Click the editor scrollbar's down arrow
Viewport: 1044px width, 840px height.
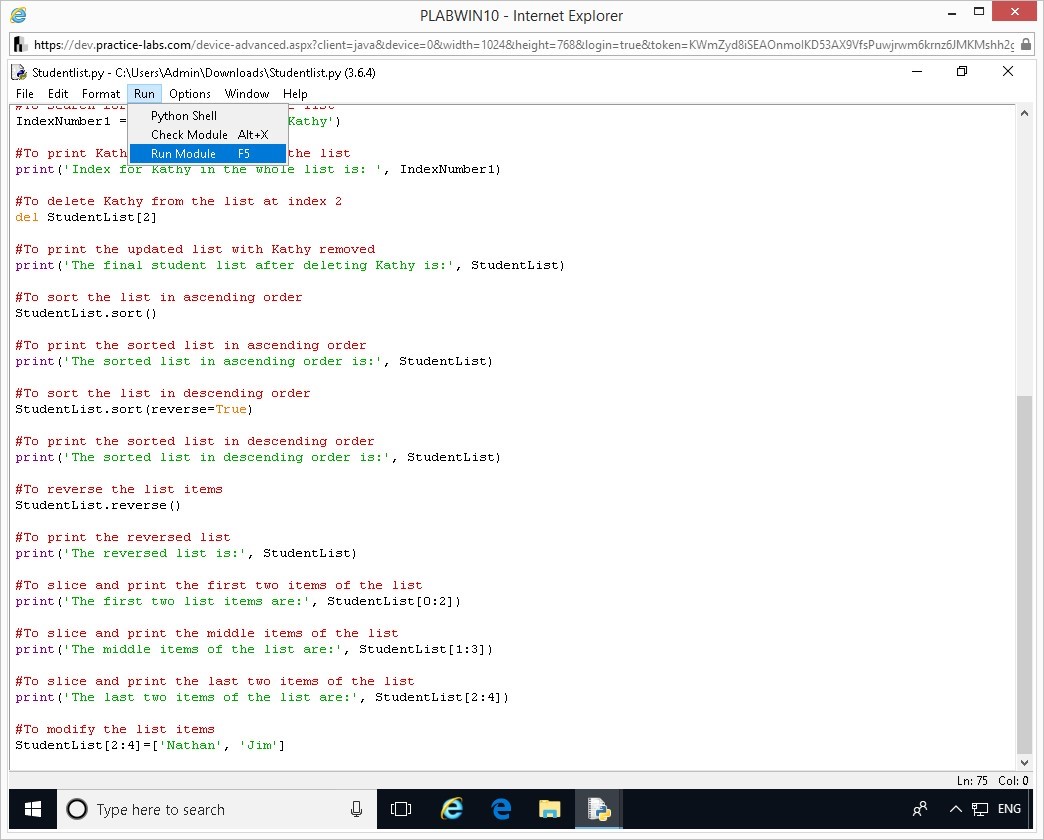1024,761
